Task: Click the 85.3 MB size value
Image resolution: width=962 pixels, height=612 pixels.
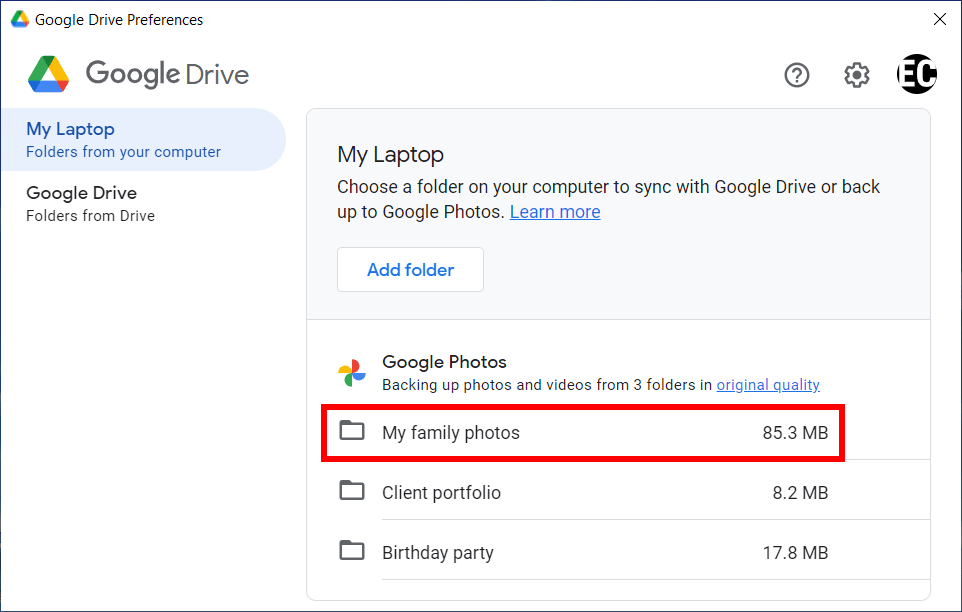Action: click(x=795, y=433)
